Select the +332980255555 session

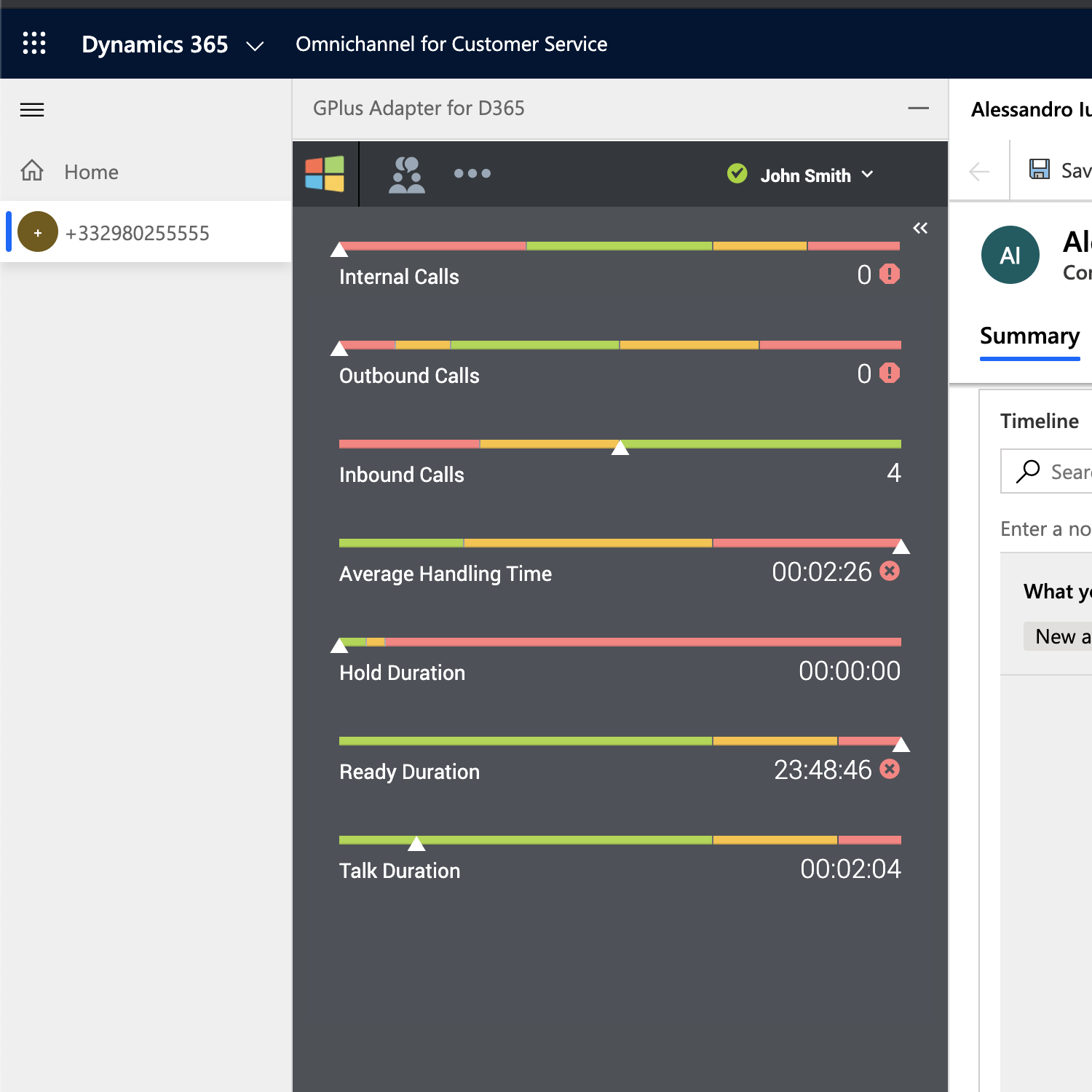[x=146, y=232]
